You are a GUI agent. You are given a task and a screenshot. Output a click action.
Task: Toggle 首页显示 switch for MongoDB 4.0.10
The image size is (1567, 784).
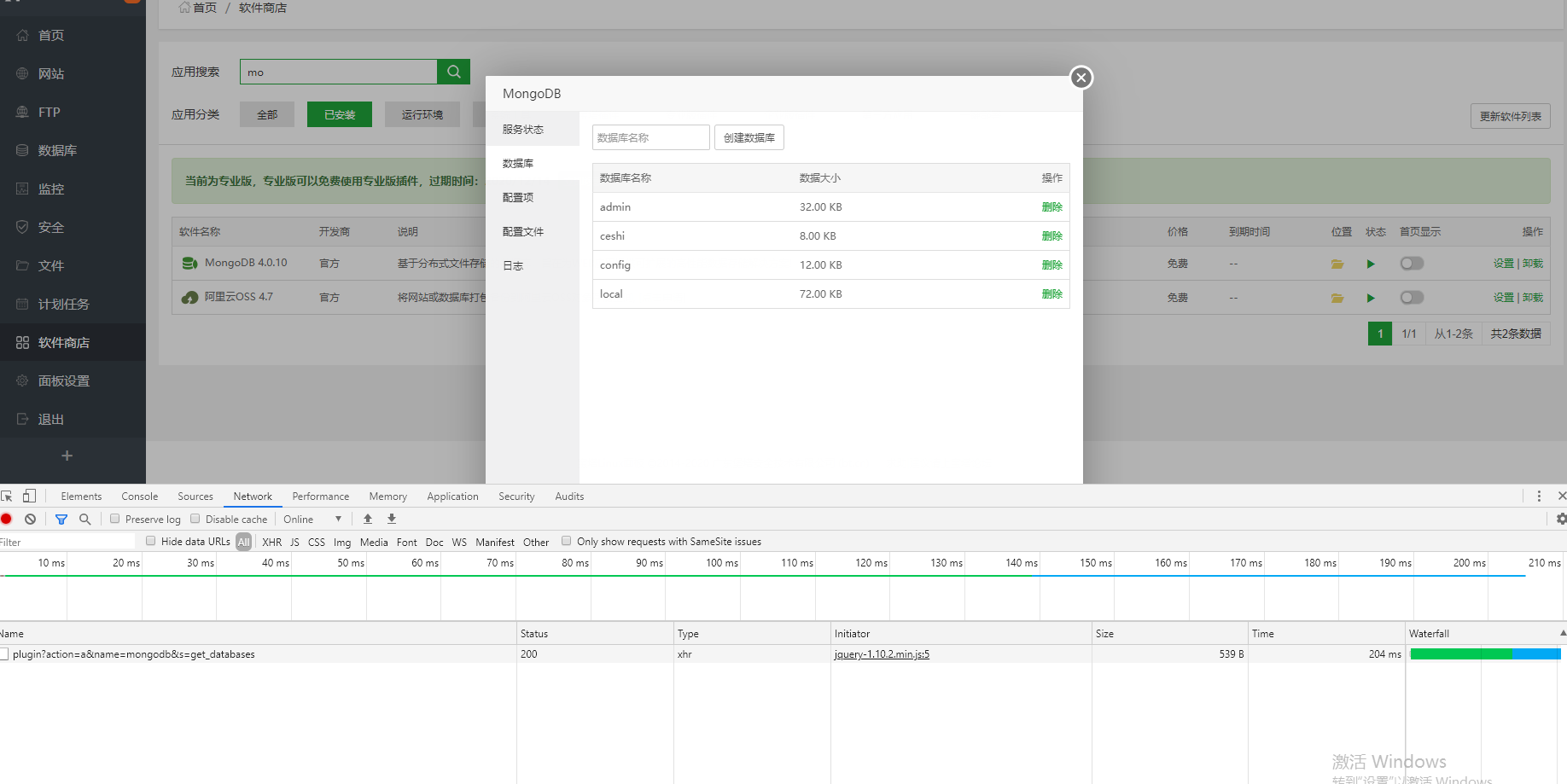(1412, 263)
